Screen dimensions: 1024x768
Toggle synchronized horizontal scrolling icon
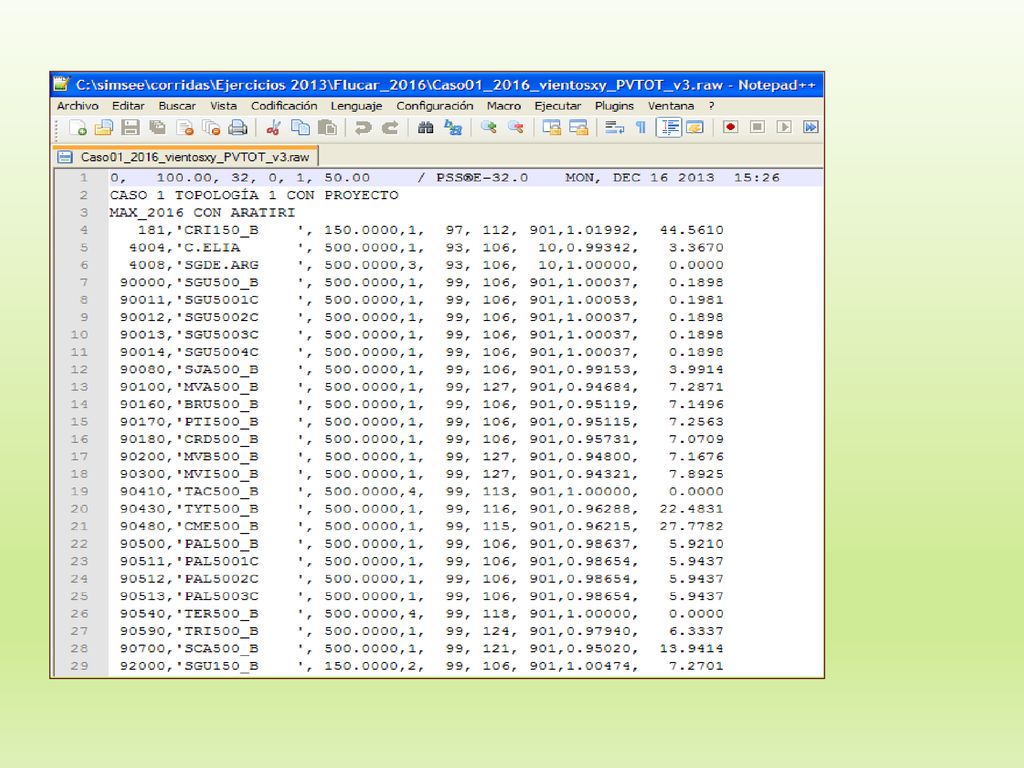click(x=579, y=128)
